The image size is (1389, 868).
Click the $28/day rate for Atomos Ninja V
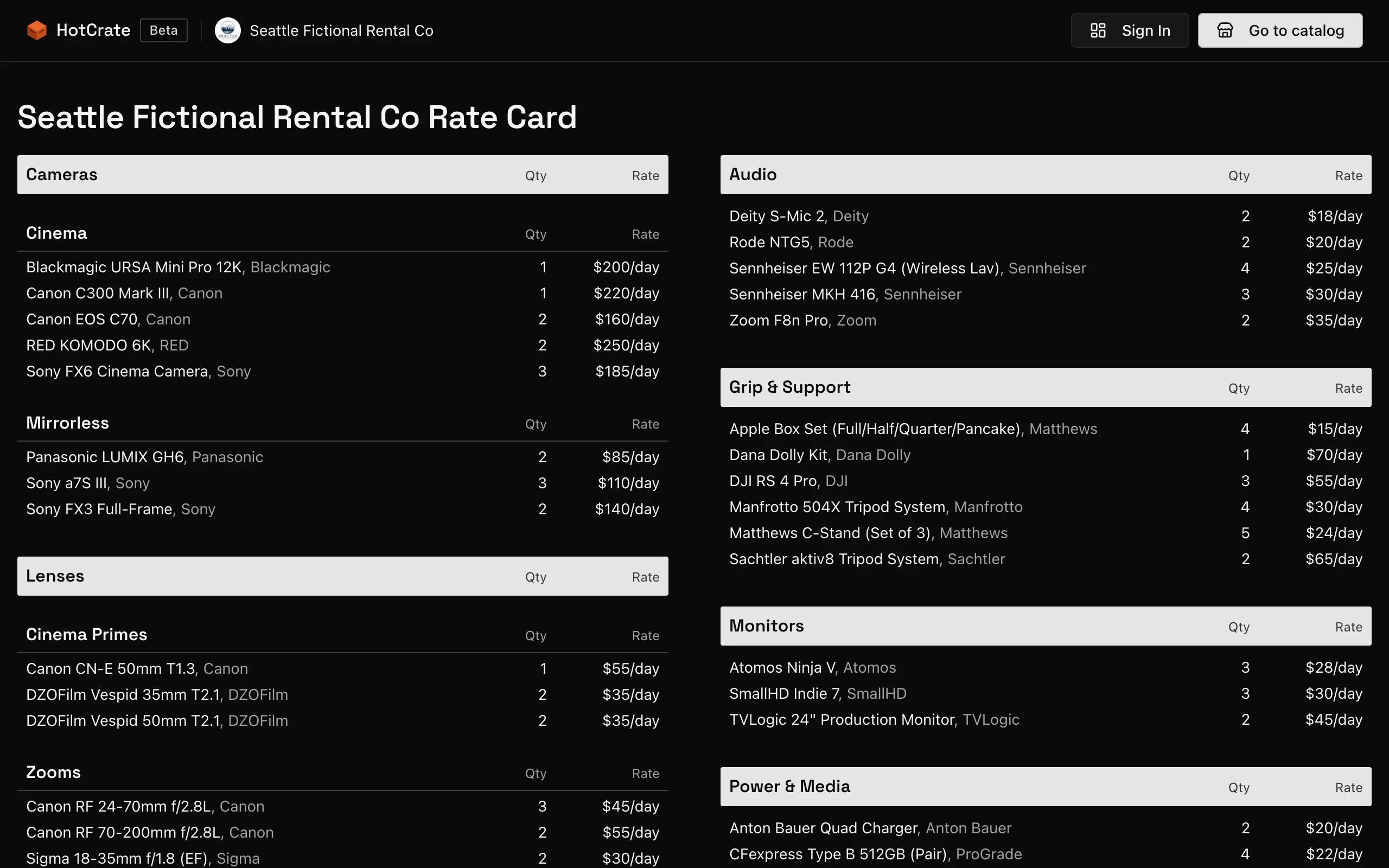[1334, 668]
